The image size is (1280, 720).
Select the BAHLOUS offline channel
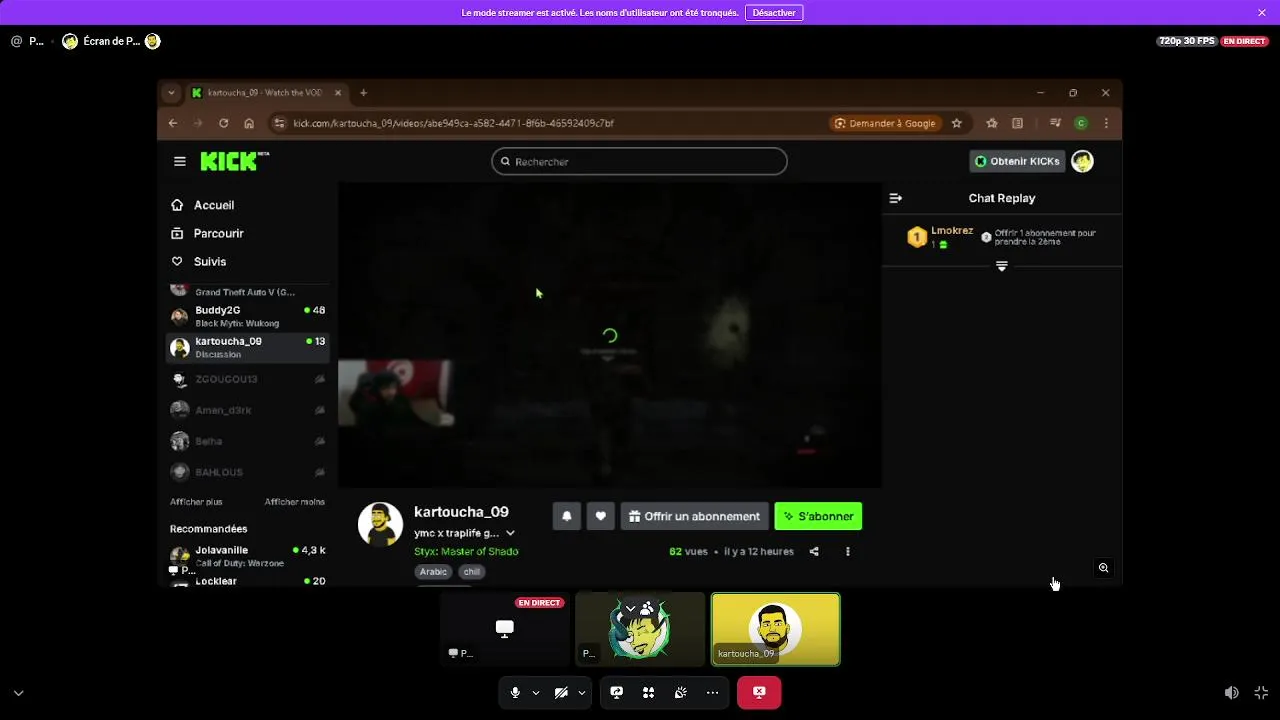[248, 472]
